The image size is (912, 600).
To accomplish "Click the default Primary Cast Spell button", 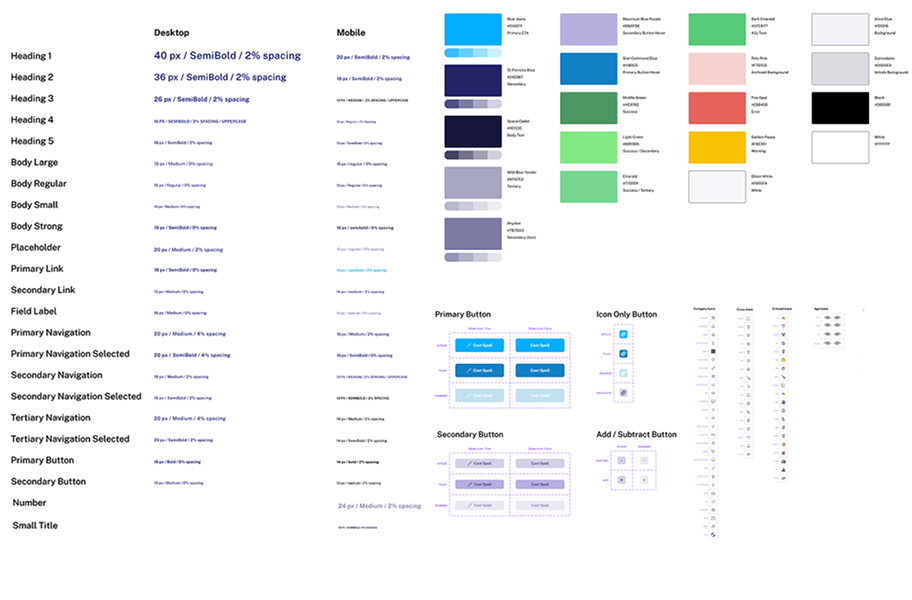I will pyautogui.click(x=481, y=343).
